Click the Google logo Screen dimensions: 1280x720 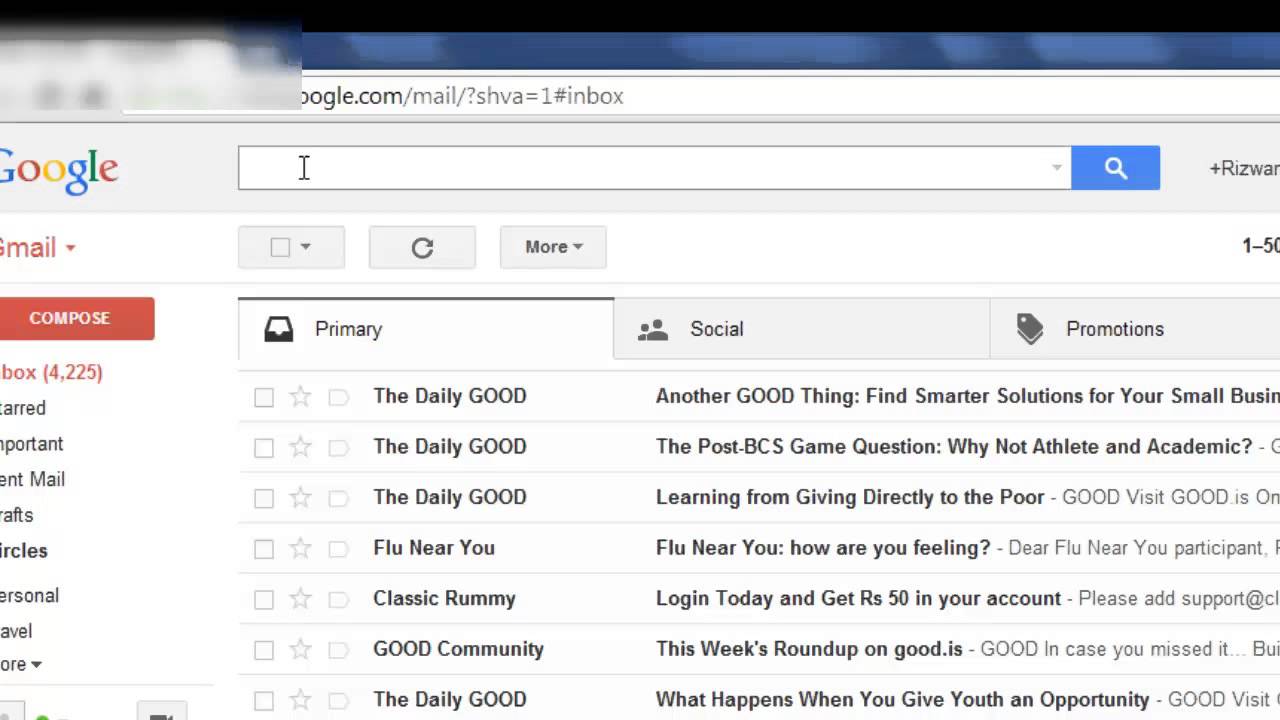(58, 170)
